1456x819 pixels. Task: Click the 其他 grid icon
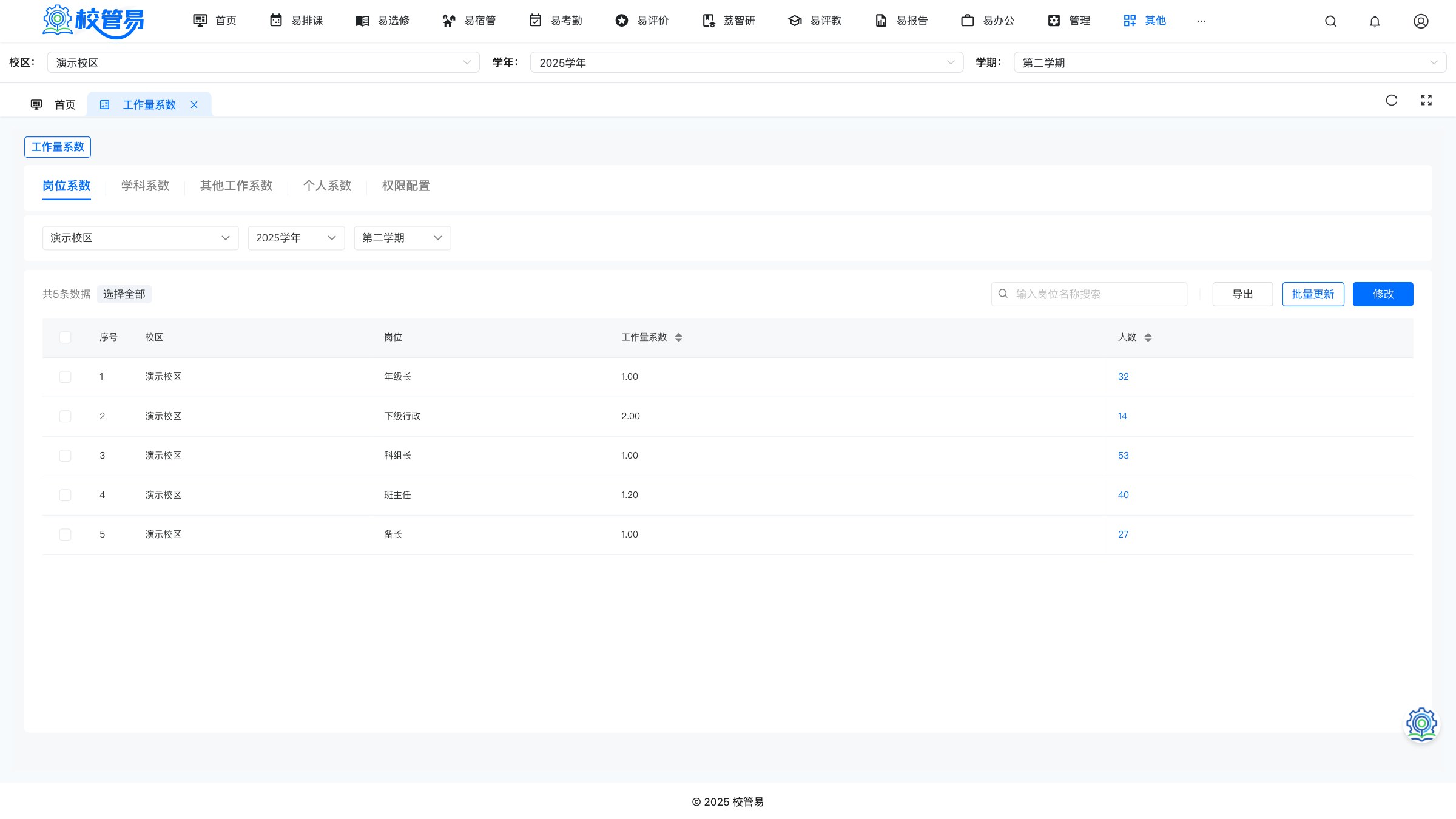[1130, 21]
